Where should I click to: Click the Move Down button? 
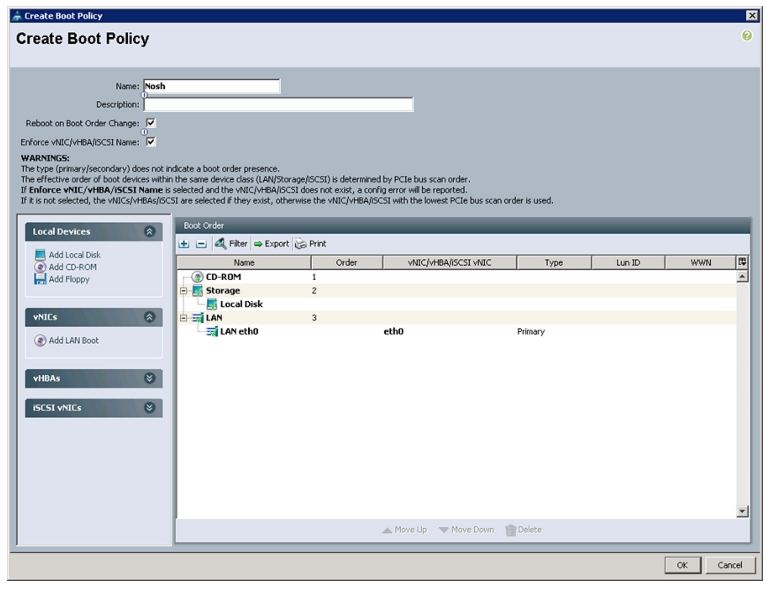[467, 530]
